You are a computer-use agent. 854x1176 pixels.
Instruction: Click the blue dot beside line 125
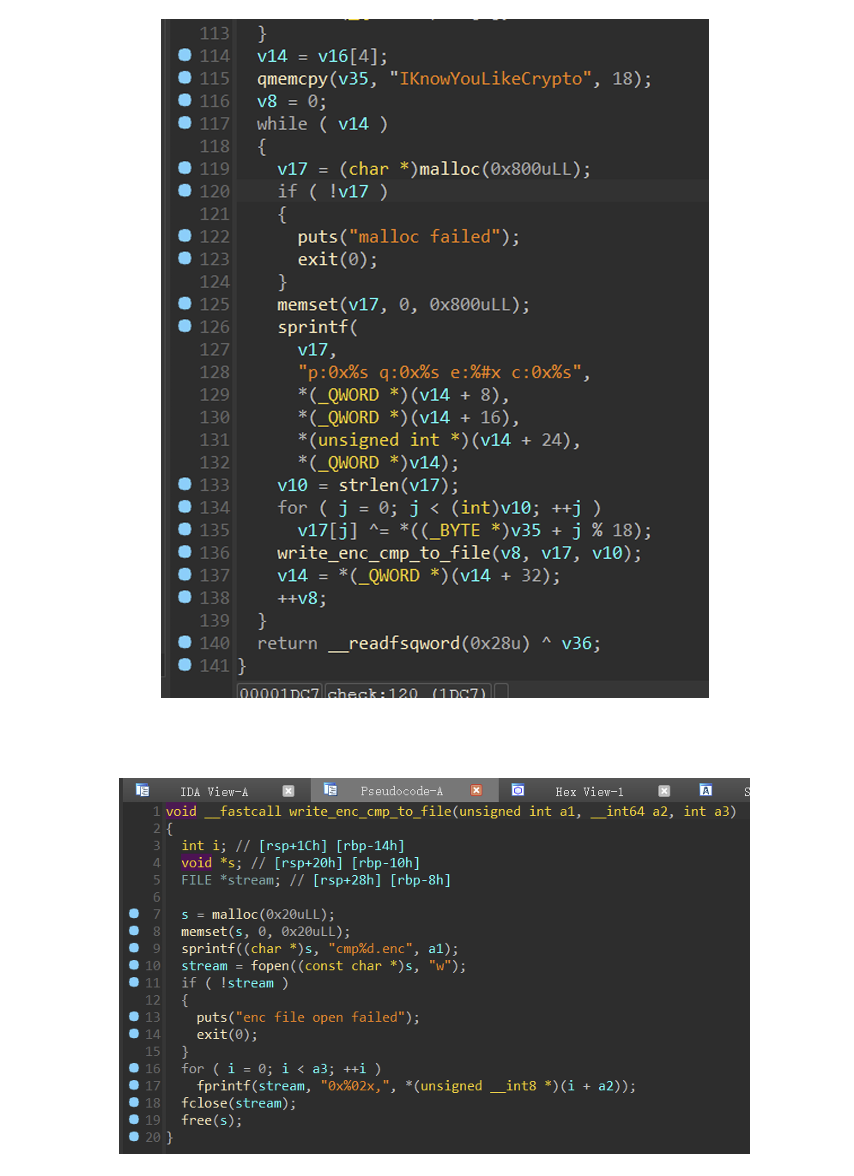pos(184,303)
